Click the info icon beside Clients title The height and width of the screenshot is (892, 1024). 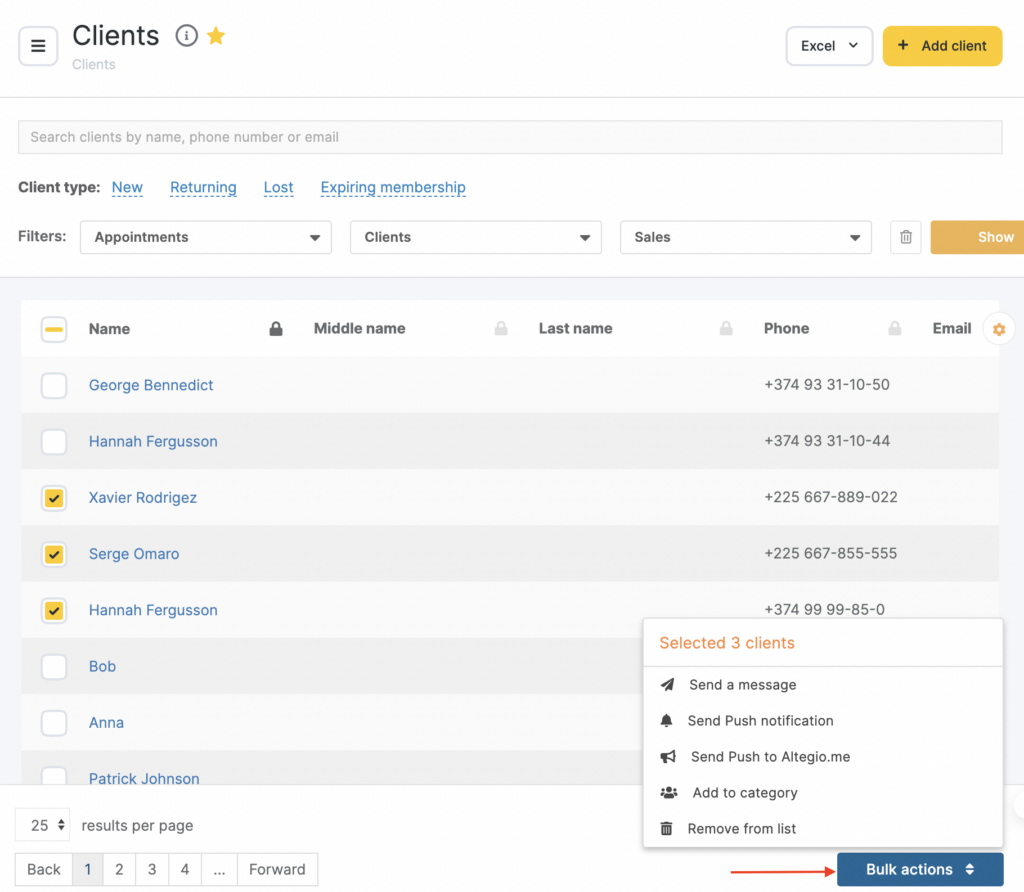click(x=186, y=36)
